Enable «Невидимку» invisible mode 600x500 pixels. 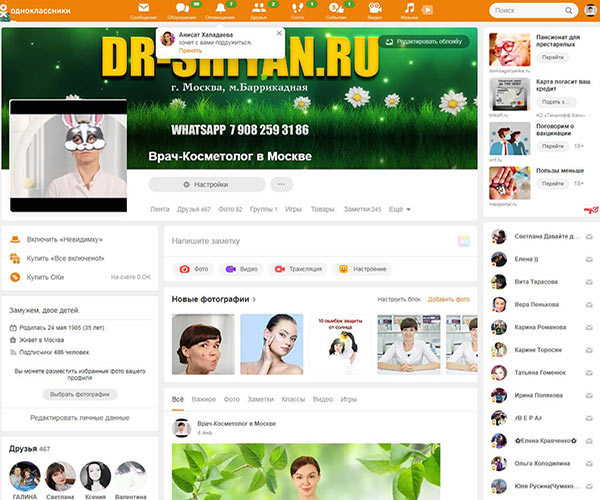point(64,239)
